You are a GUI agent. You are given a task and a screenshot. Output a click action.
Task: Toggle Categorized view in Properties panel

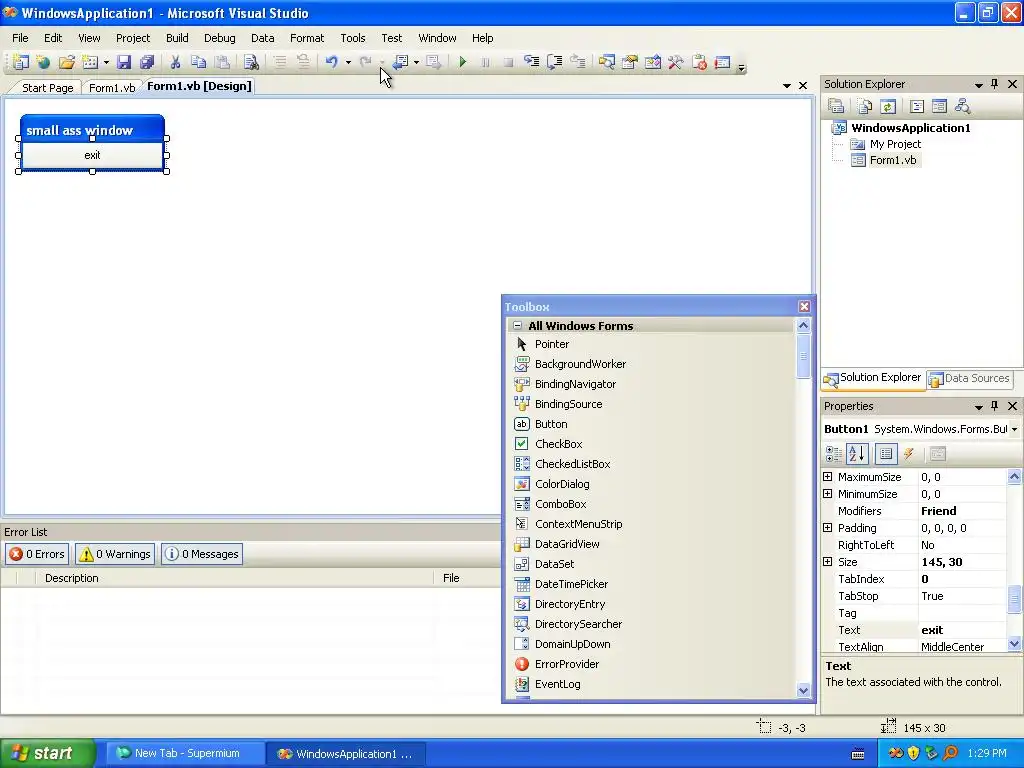pyautogui.click(x=834, y=453)
